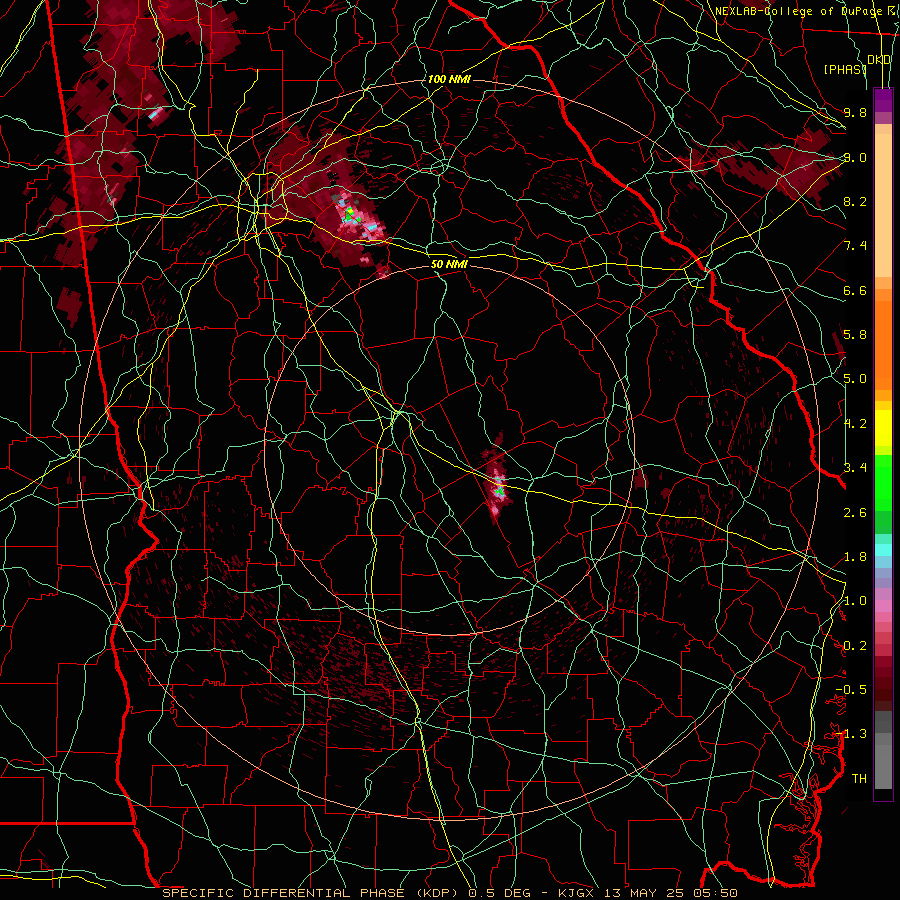Click the 100 NMI range ring label
Image resolution: width=900 pixels, height=900 pixels.
pos(449,79)
